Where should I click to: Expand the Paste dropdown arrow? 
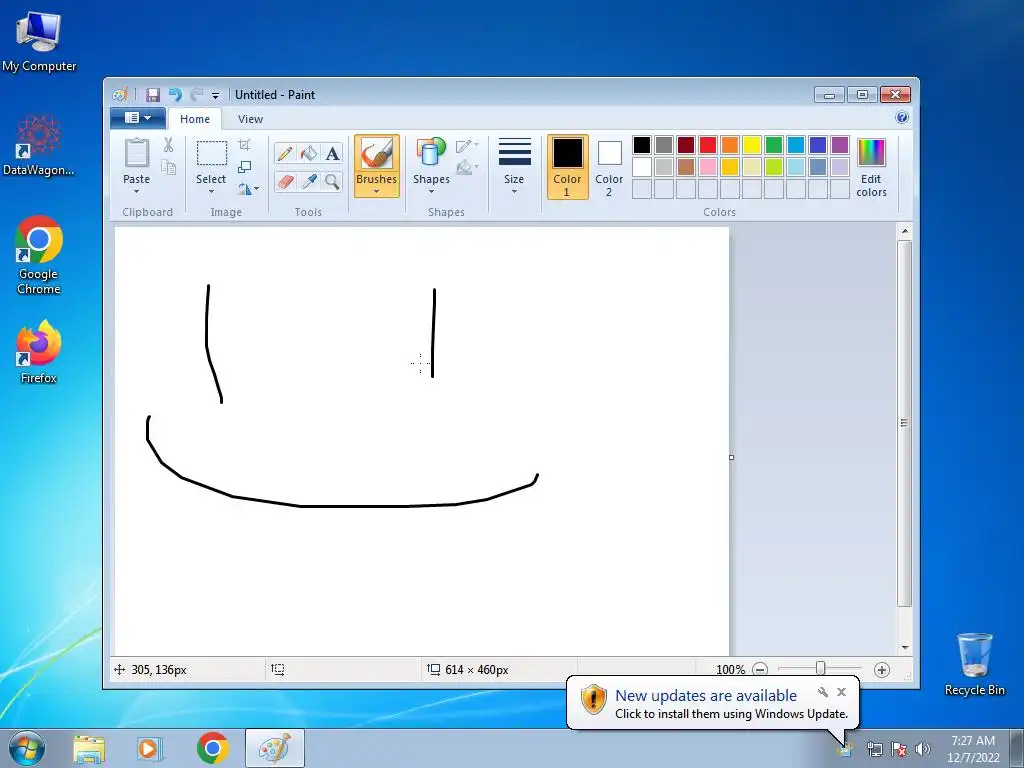pyautogui.click(x=136, y=191)
